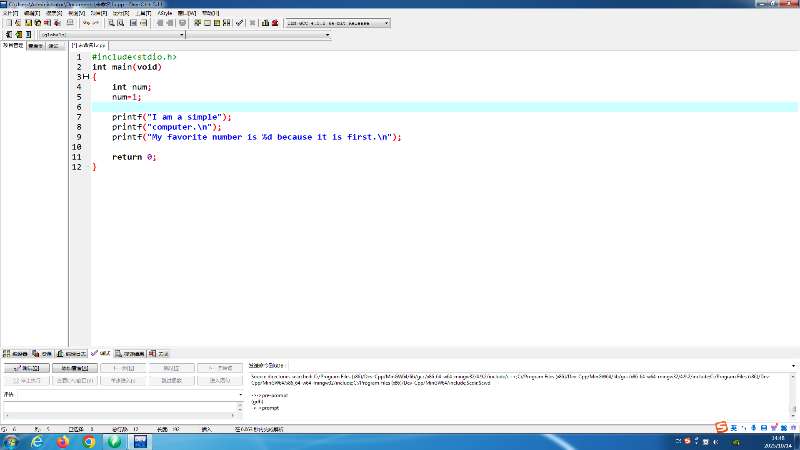Switch to the Debug left panel tab
The height and width of the screenshot is (450, 800).
pos(54,46)
